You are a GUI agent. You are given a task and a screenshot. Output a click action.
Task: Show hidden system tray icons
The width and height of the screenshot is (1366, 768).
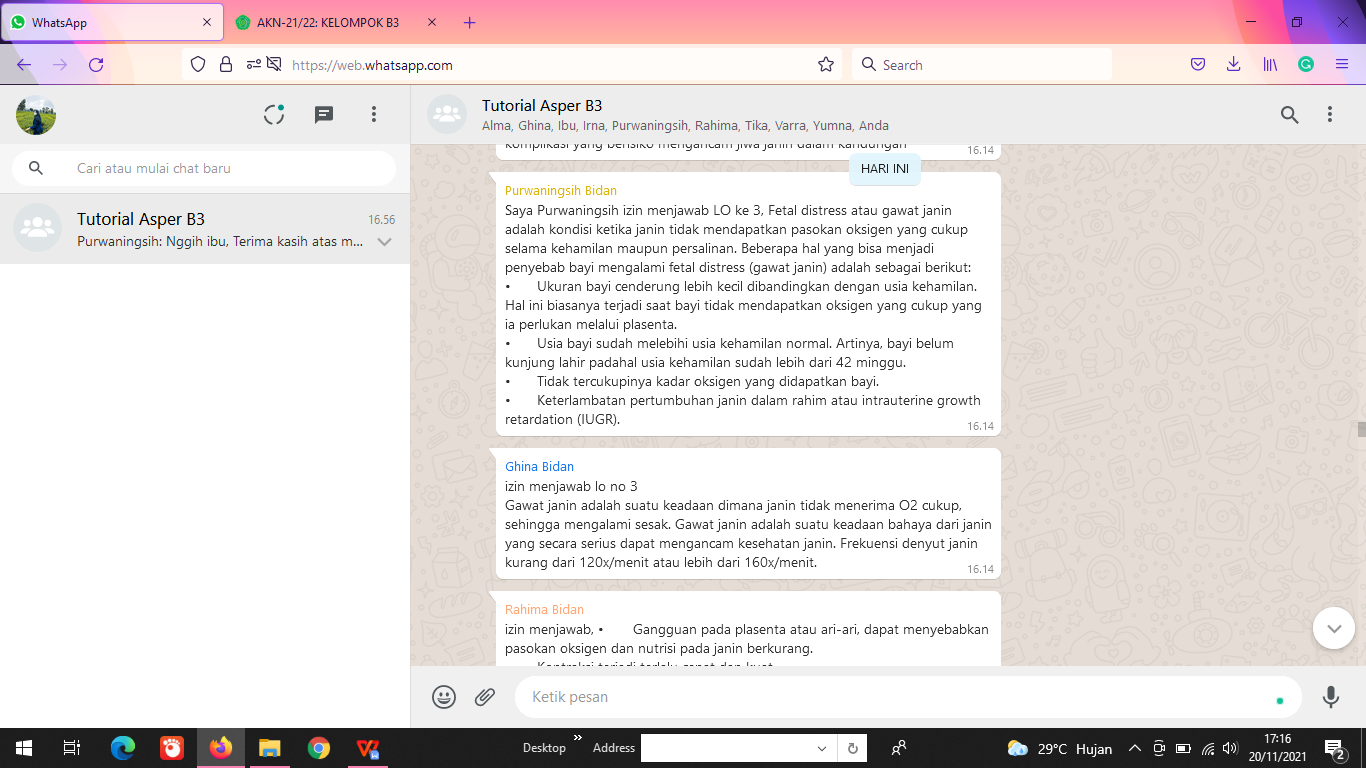click(x=1134, y=748)
